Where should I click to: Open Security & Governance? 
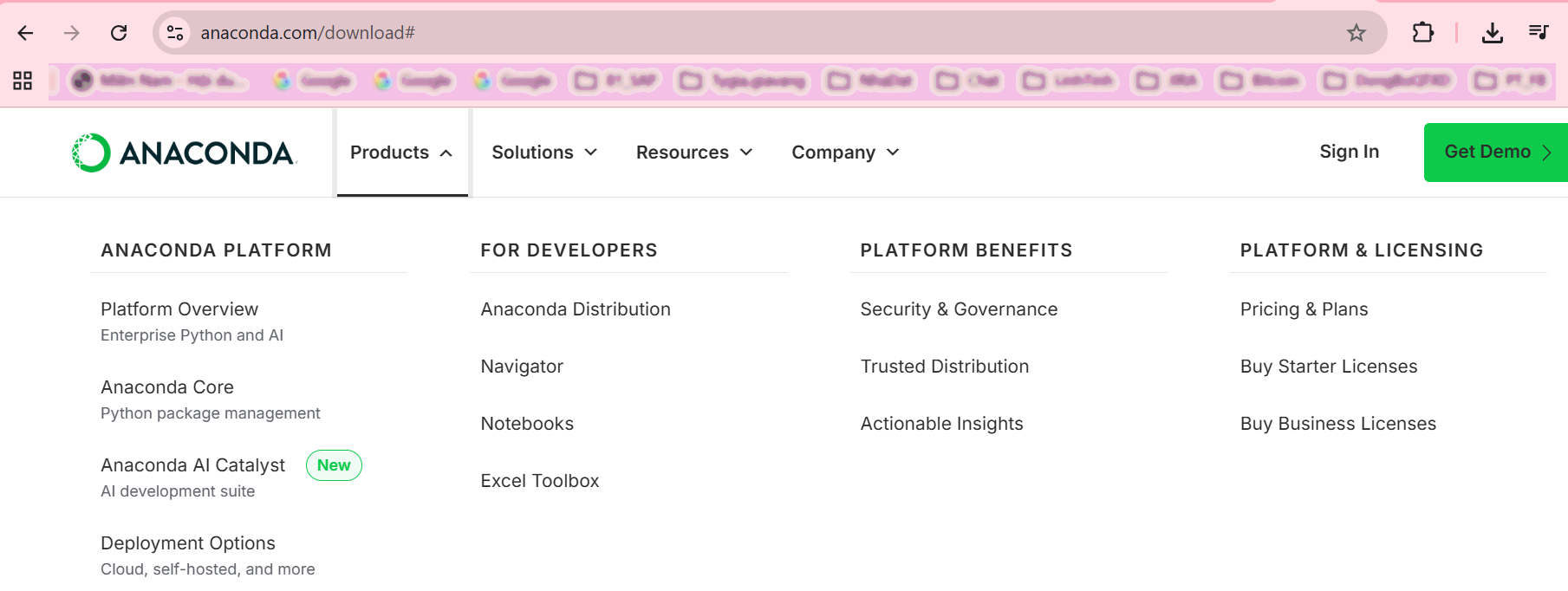tap(959, 309)
